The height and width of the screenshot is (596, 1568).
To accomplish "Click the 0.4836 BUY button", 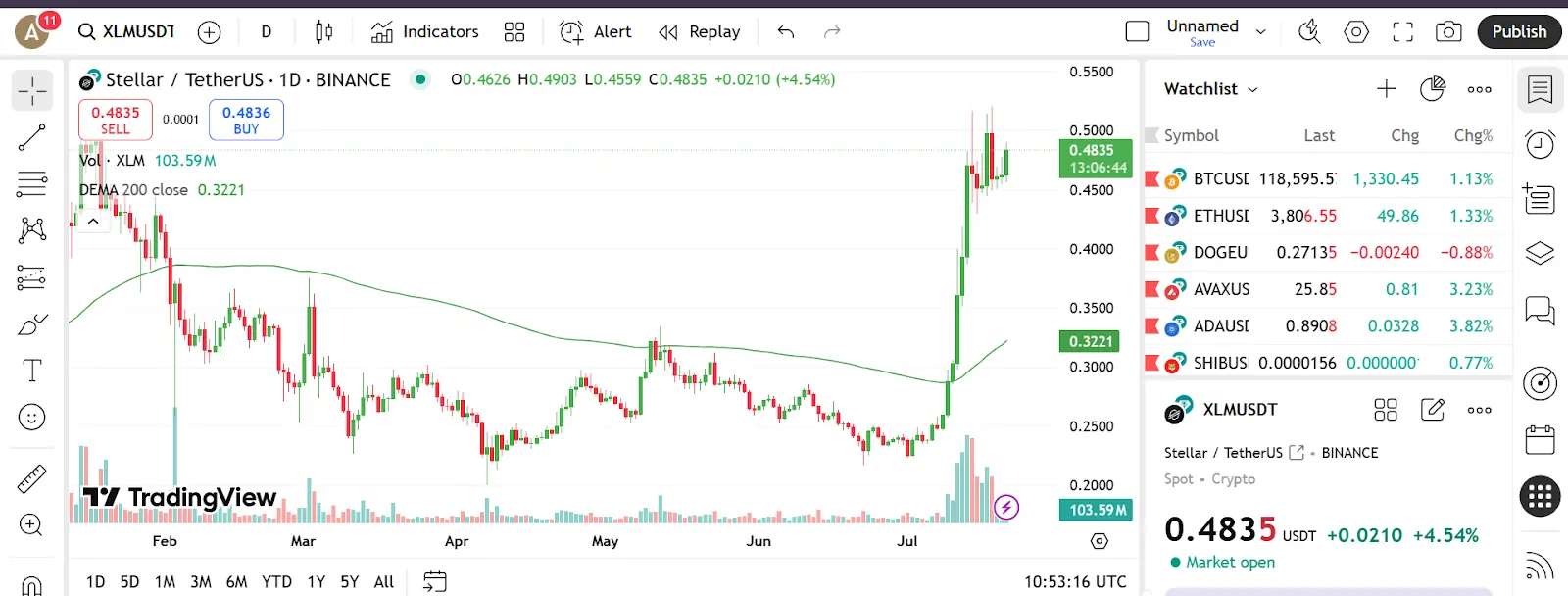I will click(x=246, y=120).
